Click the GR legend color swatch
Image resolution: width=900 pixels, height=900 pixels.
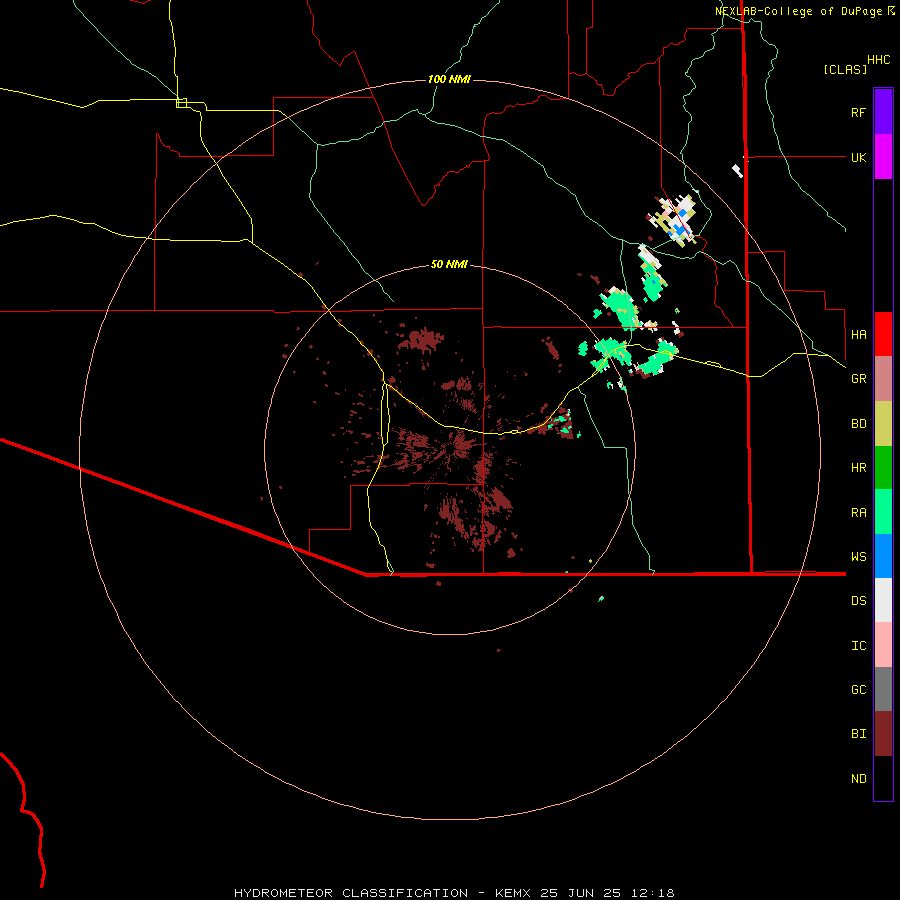(883, 379)
